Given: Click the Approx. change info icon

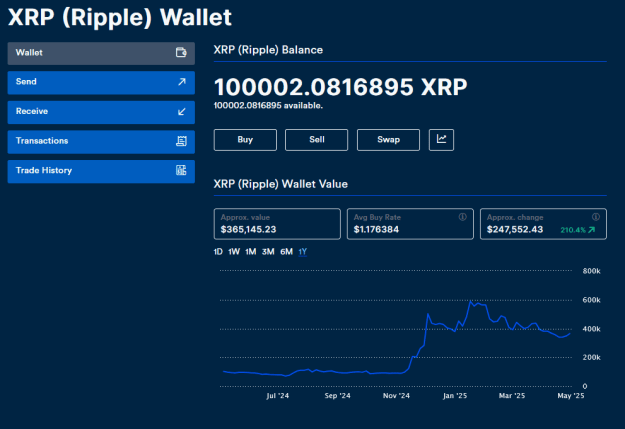Looking at the screenshot, I should [x=596, y=217].
